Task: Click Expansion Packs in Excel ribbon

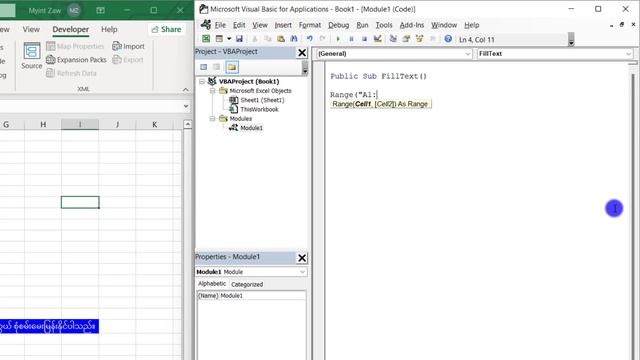Action: point(76,60)
